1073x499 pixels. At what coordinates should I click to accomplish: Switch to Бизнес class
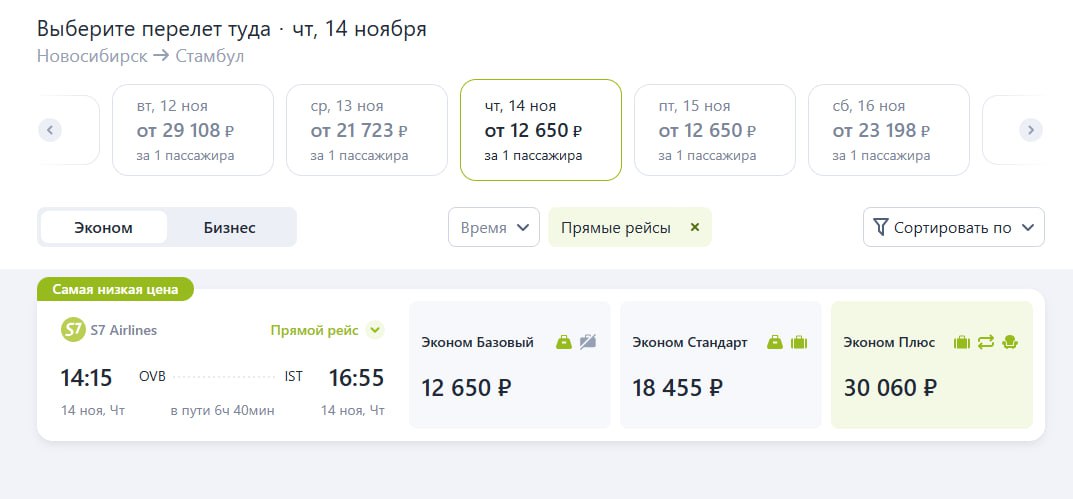[230, 227]
